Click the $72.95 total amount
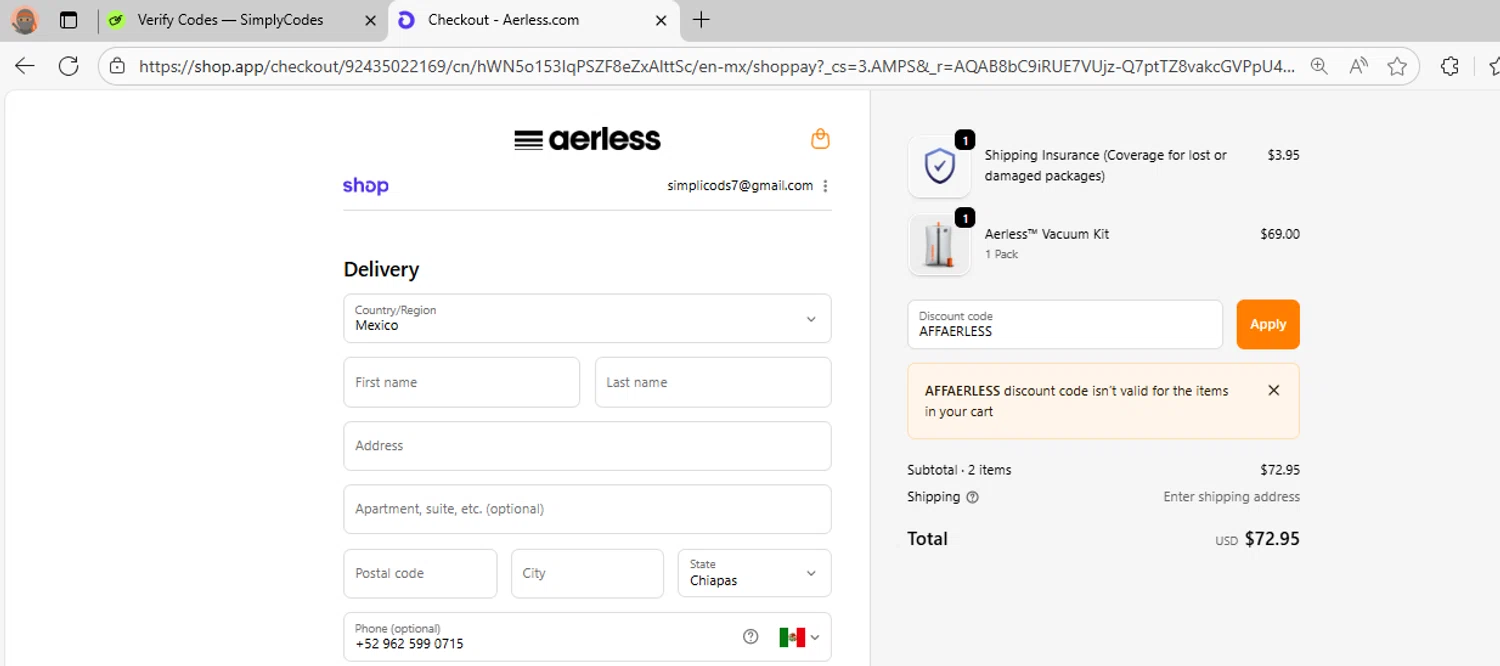1500x666 pixels. pyautogui.click(x=1272, y=539)
